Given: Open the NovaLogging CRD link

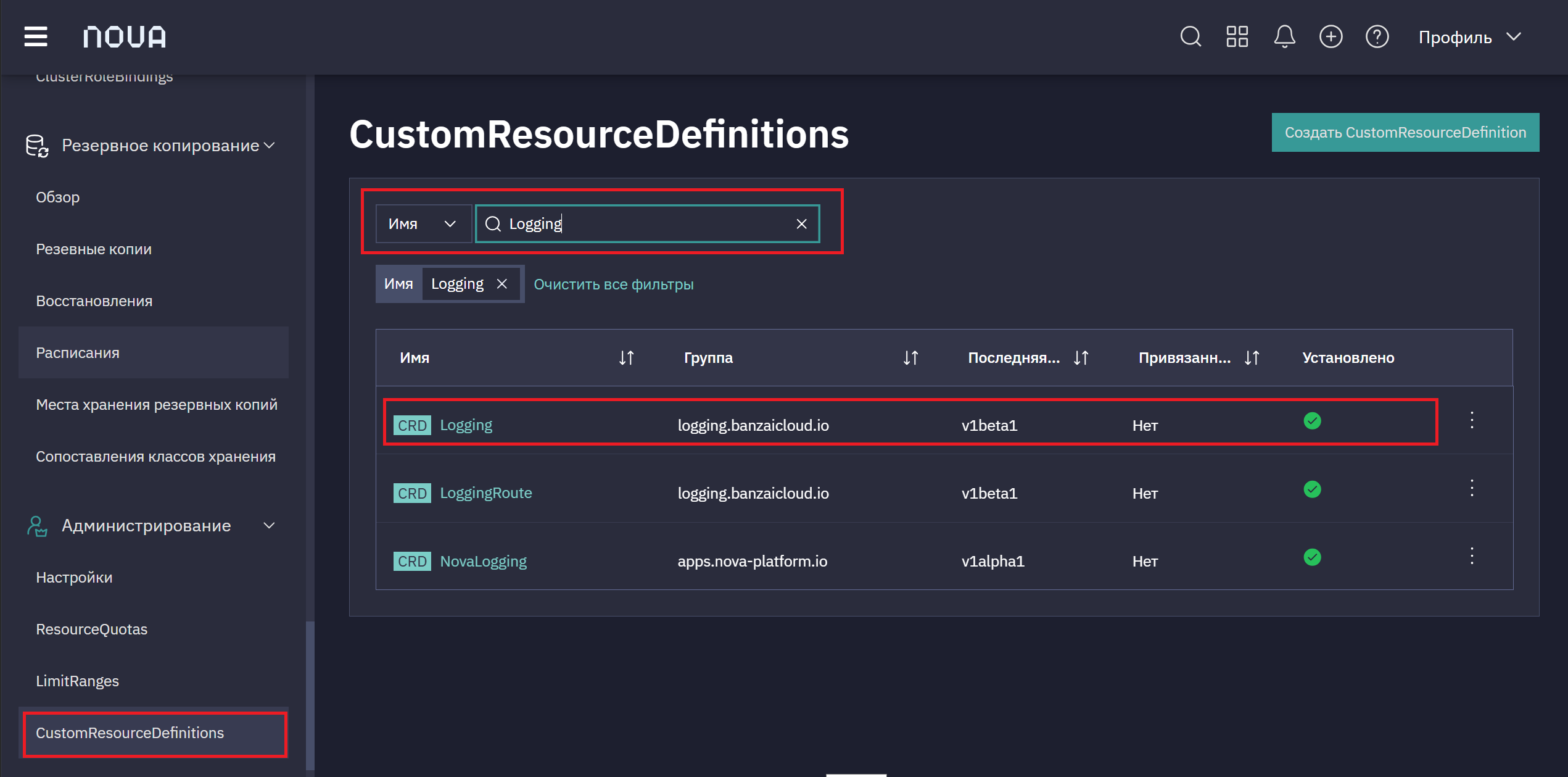Looking at the screenshot, I should [x=483, y=561].
